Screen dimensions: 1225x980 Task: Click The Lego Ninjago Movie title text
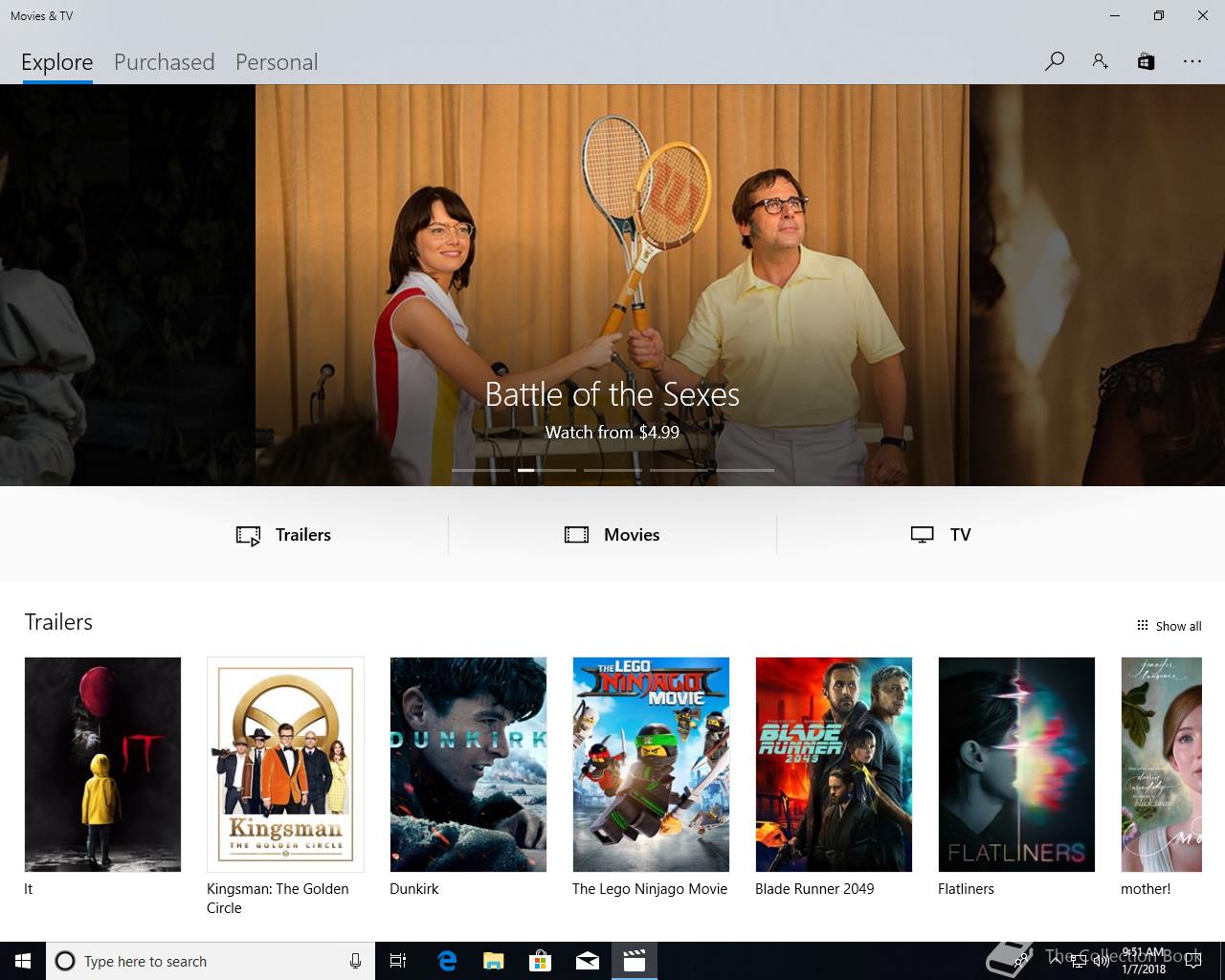(x=650, y=889)
